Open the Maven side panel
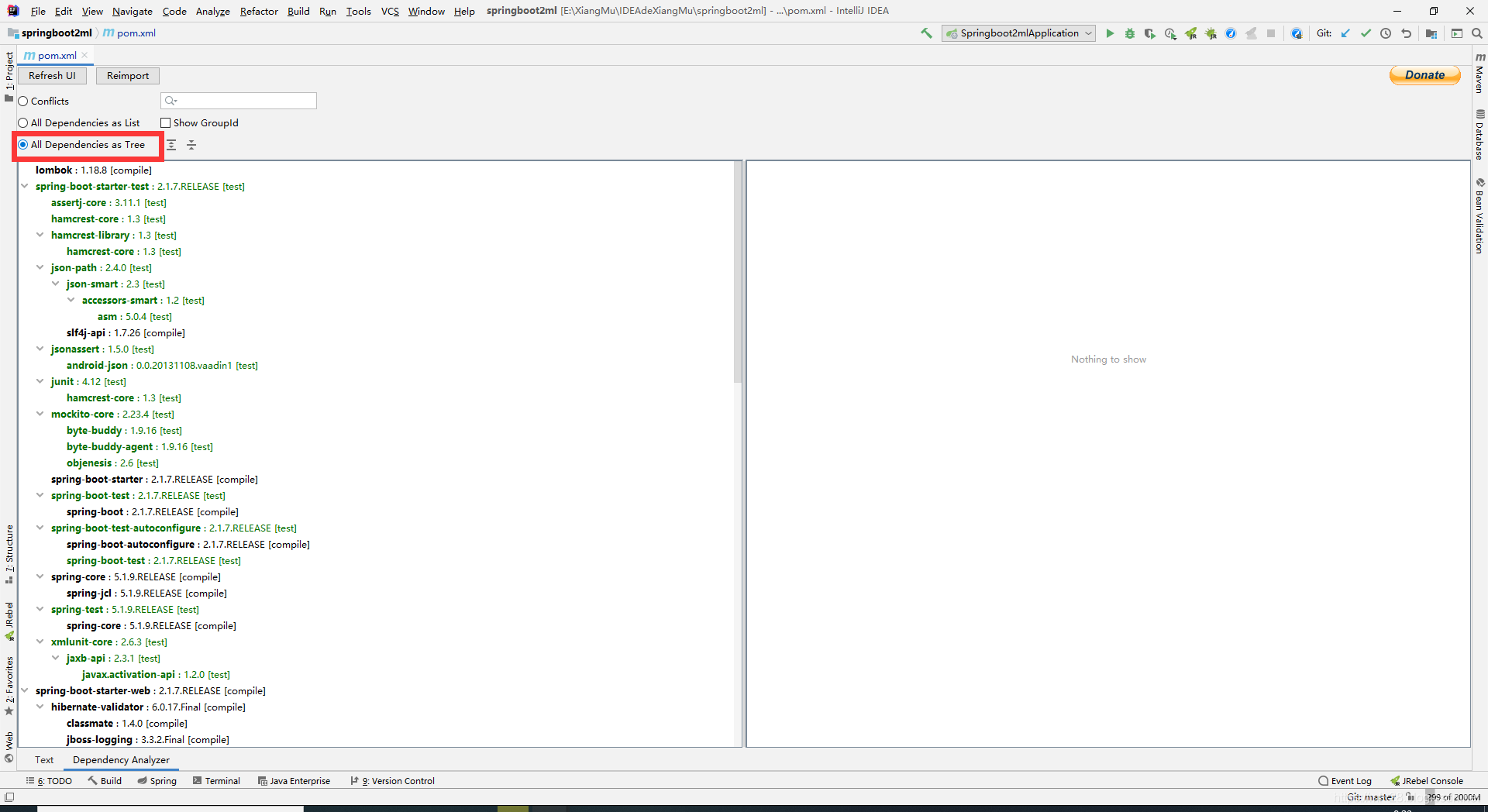1488x812 pixels. coord(1479,73)
